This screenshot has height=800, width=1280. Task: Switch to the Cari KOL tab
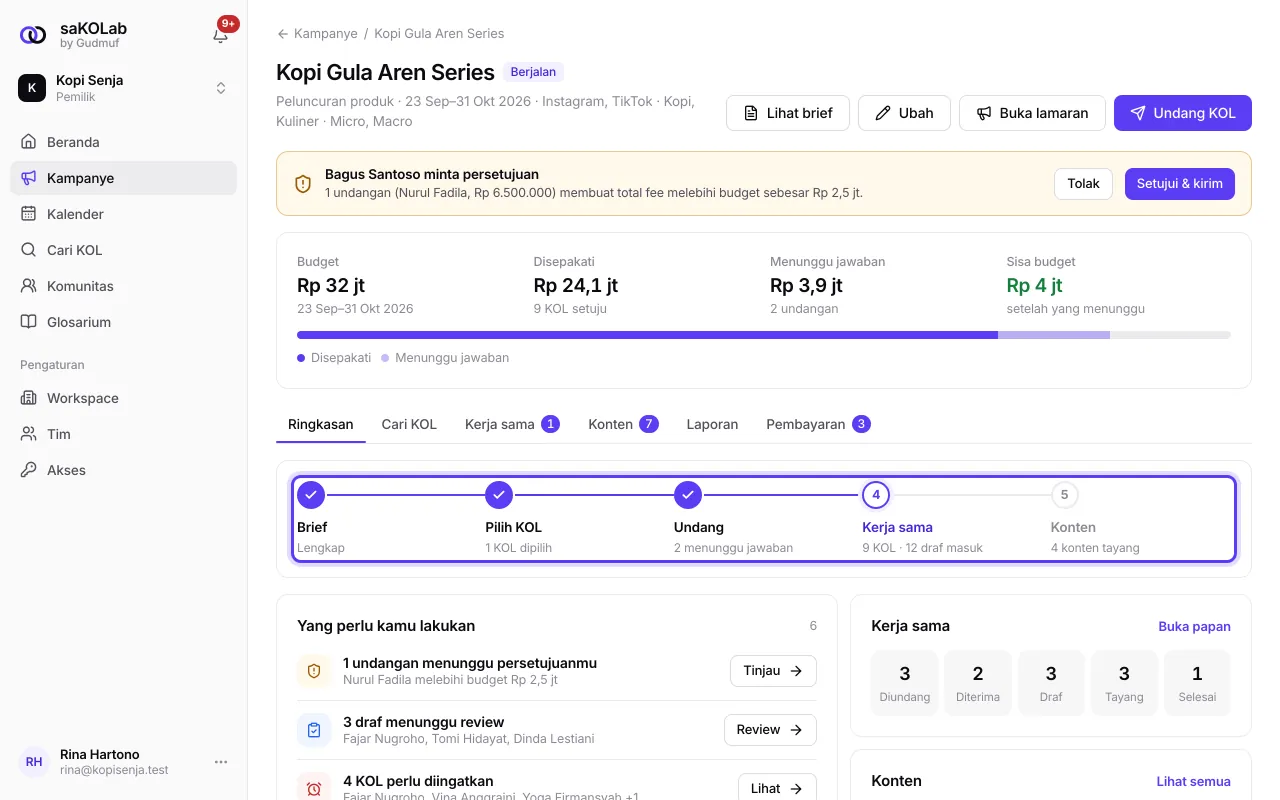pyautogui.click(x=409, y=424)
